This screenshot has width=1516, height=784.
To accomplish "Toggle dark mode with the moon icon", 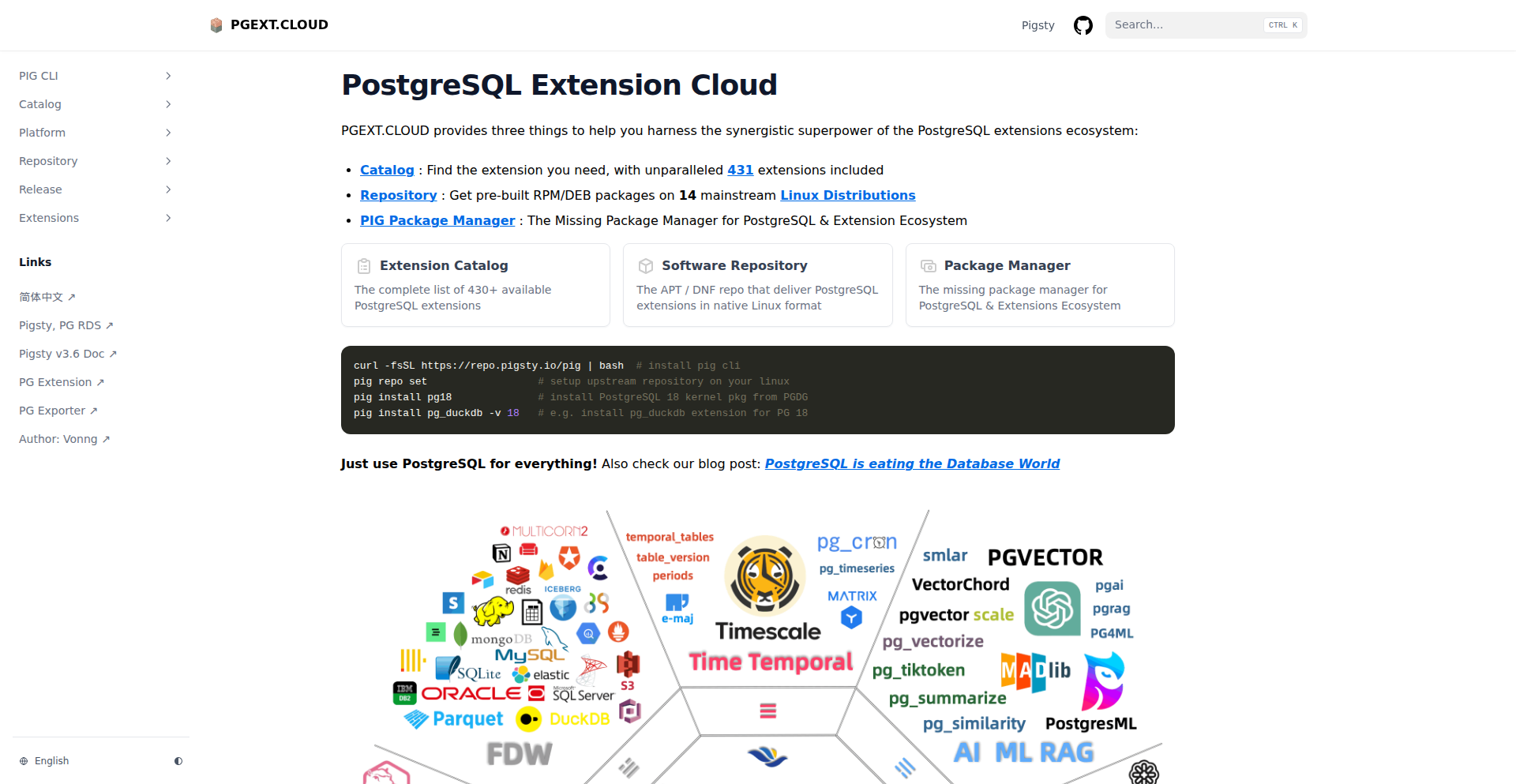I will point(178,760).
